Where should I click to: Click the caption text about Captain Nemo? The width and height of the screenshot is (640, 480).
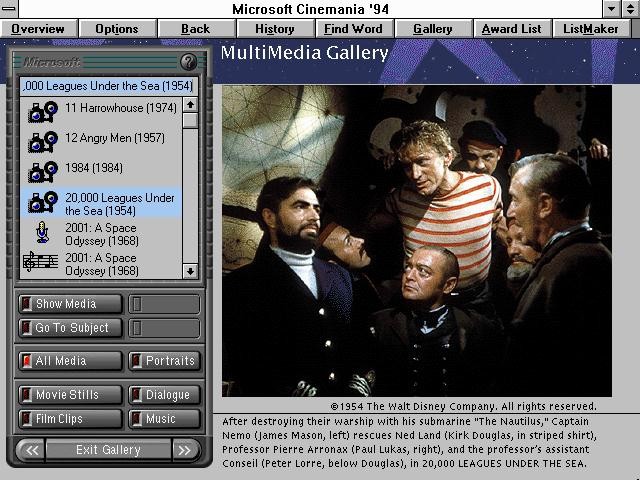click(x=409, y=442)
